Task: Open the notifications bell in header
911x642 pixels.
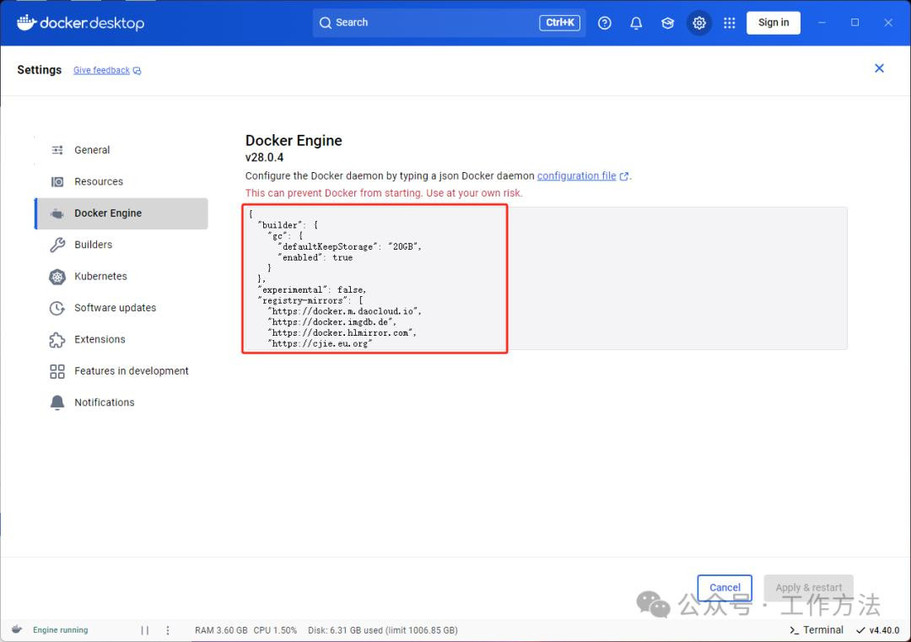Action: click(636, 23)
